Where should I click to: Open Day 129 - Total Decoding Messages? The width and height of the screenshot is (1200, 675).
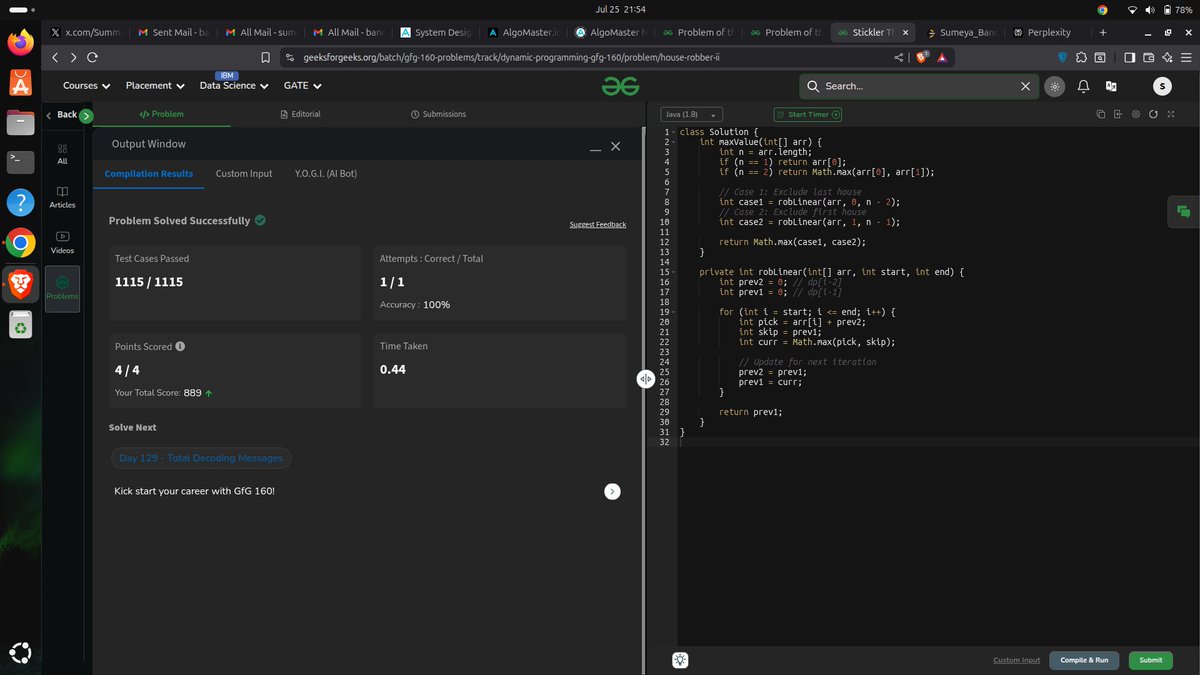point(201,458)
